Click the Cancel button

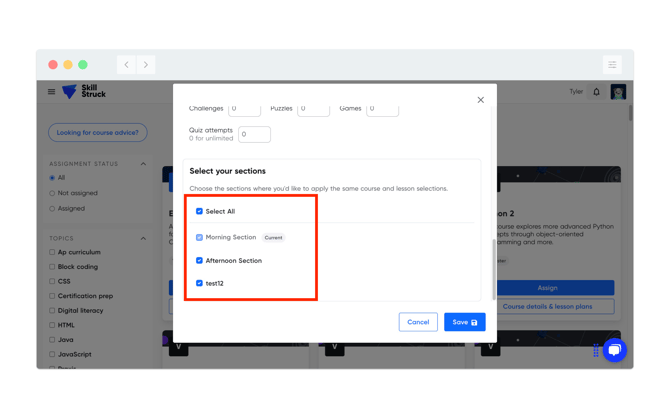pyautogui.click(x=418, y=322)
